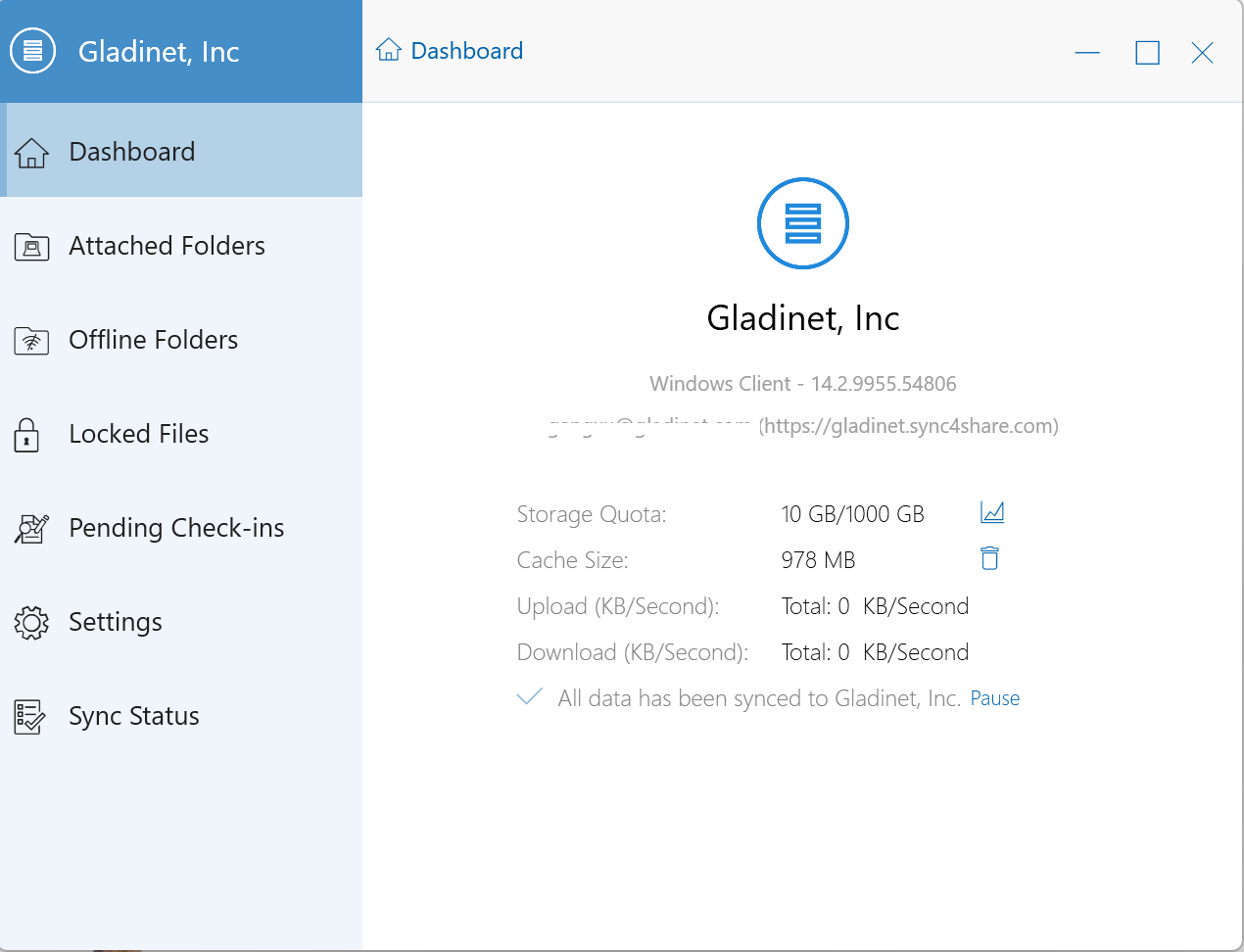Click the Download 'Total: 0 KB/Second' value
The height and width of the screenshot is (952, 1244).
[x=875, y=652]
